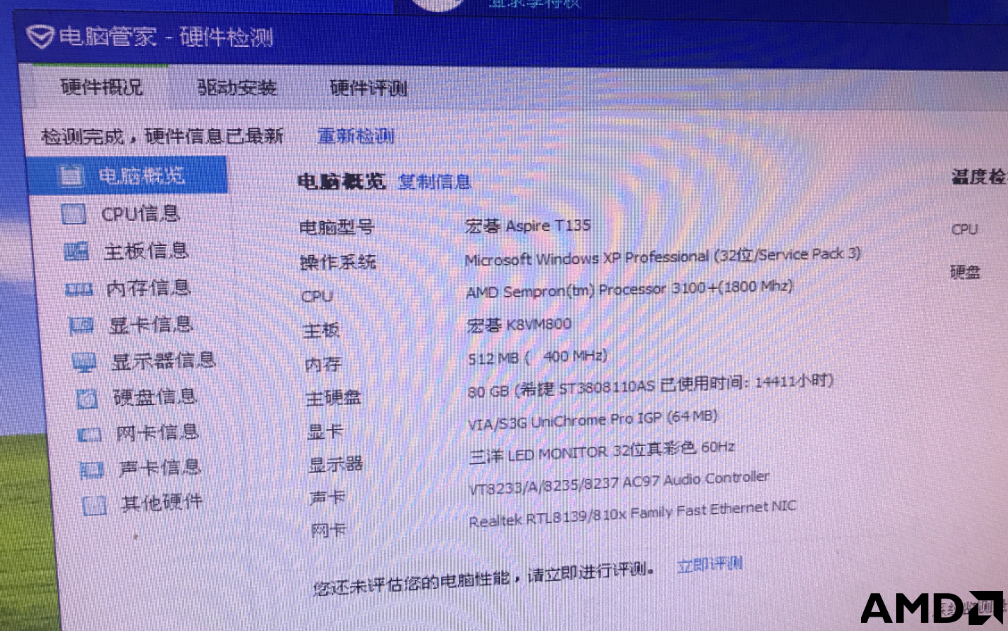Click the Realtek RTL8139/810x Ethernet NIC text

(633, 514)
